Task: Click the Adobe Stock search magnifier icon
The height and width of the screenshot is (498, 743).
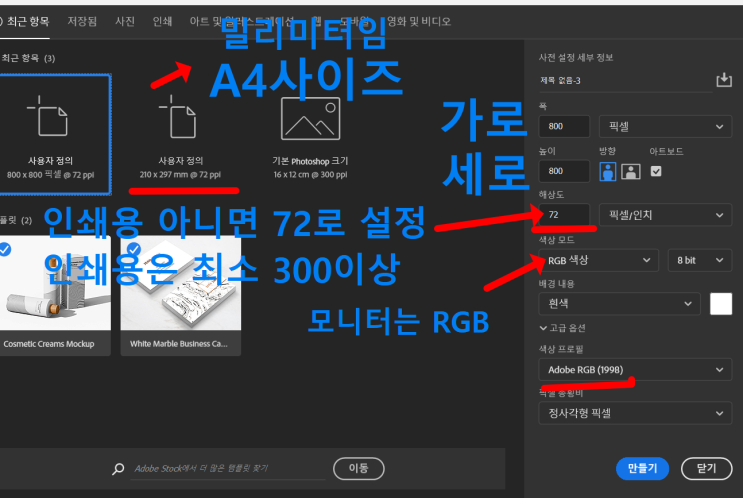Action: (118, 469)
